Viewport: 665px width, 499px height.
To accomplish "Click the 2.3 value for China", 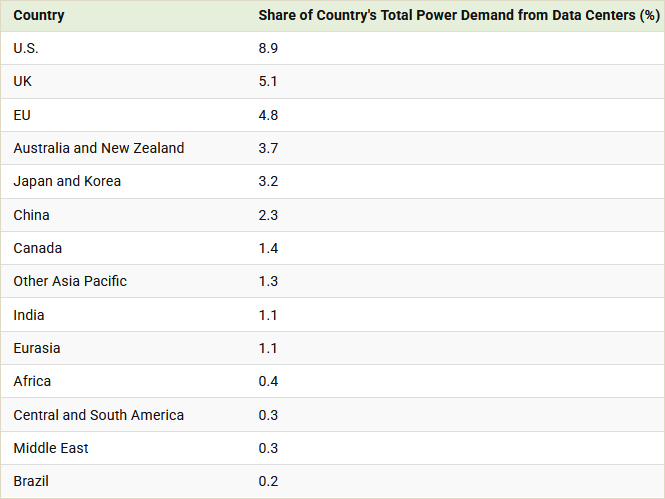I will pyautogui.click(x=268, y=215).
